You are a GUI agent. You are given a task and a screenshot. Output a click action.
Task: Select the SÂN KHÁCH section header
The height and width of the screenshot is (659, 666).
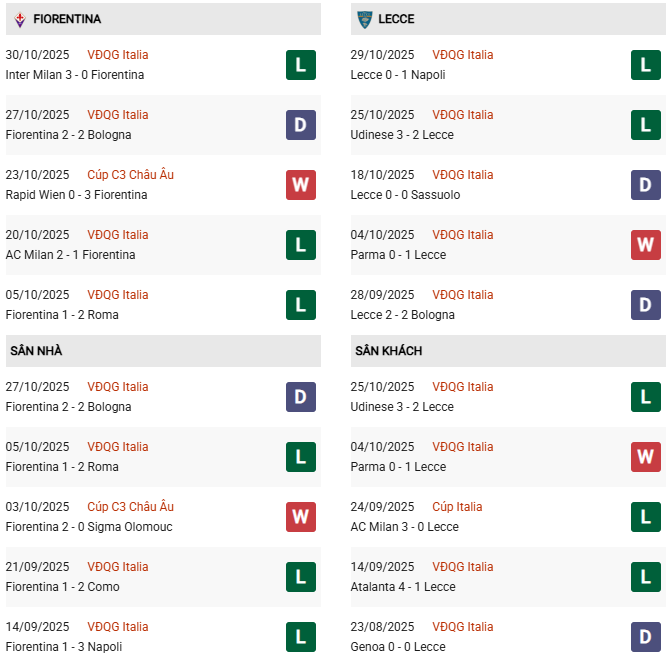coord(388,351)
